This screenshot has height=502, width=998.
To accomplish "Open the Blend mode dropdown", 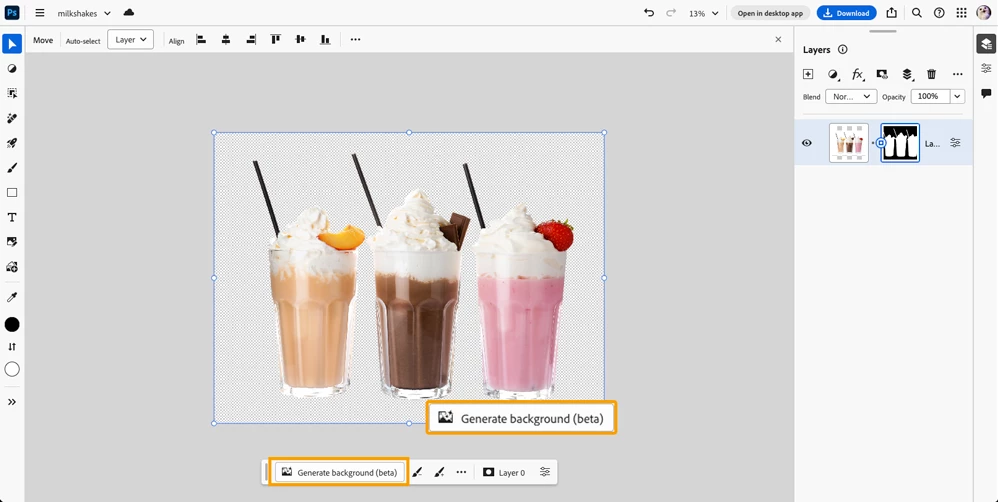I will coord(851,97).
